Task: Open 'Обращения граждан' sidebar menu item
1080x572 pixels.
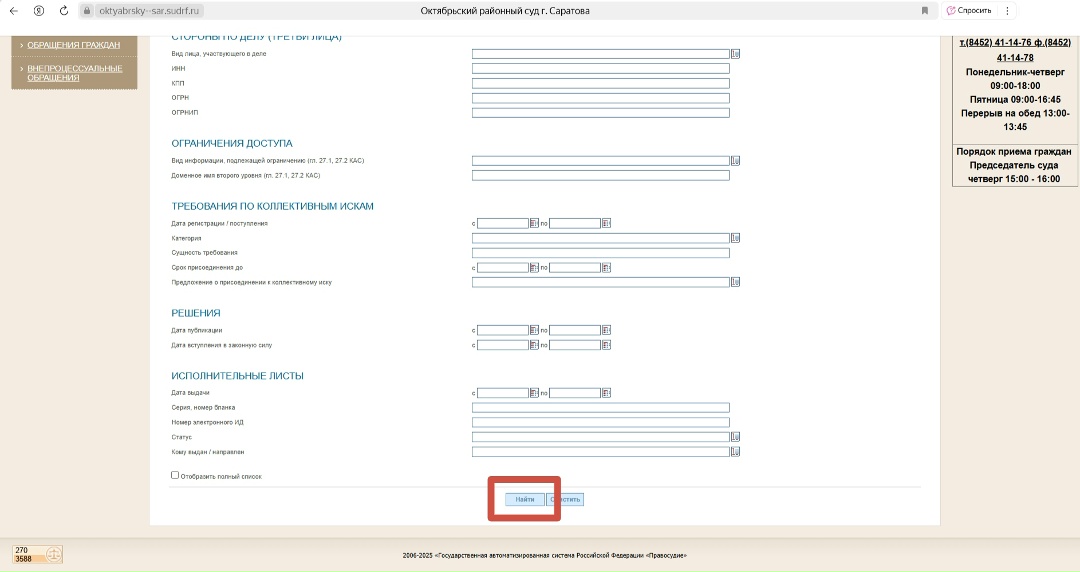Action: pos(73,45)
